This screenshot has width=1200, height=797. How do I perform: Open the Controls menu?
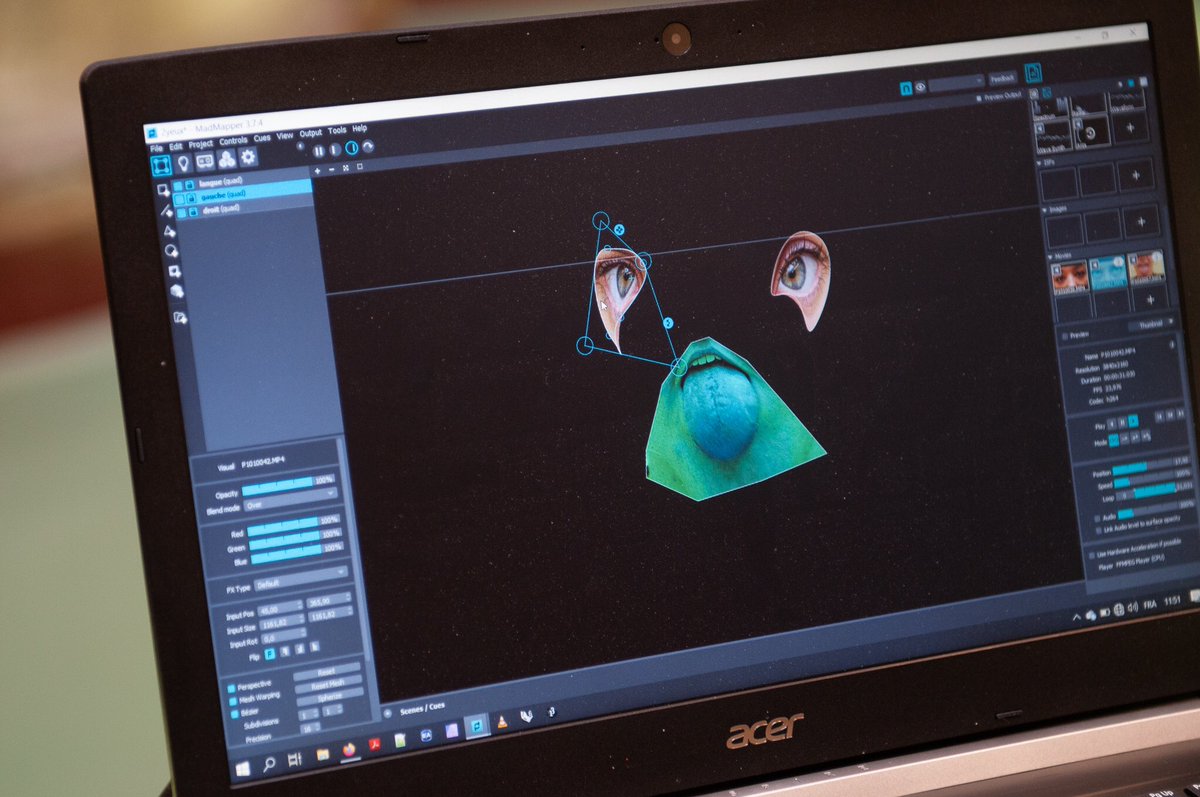pyautogui.click(x=233, y=141)
